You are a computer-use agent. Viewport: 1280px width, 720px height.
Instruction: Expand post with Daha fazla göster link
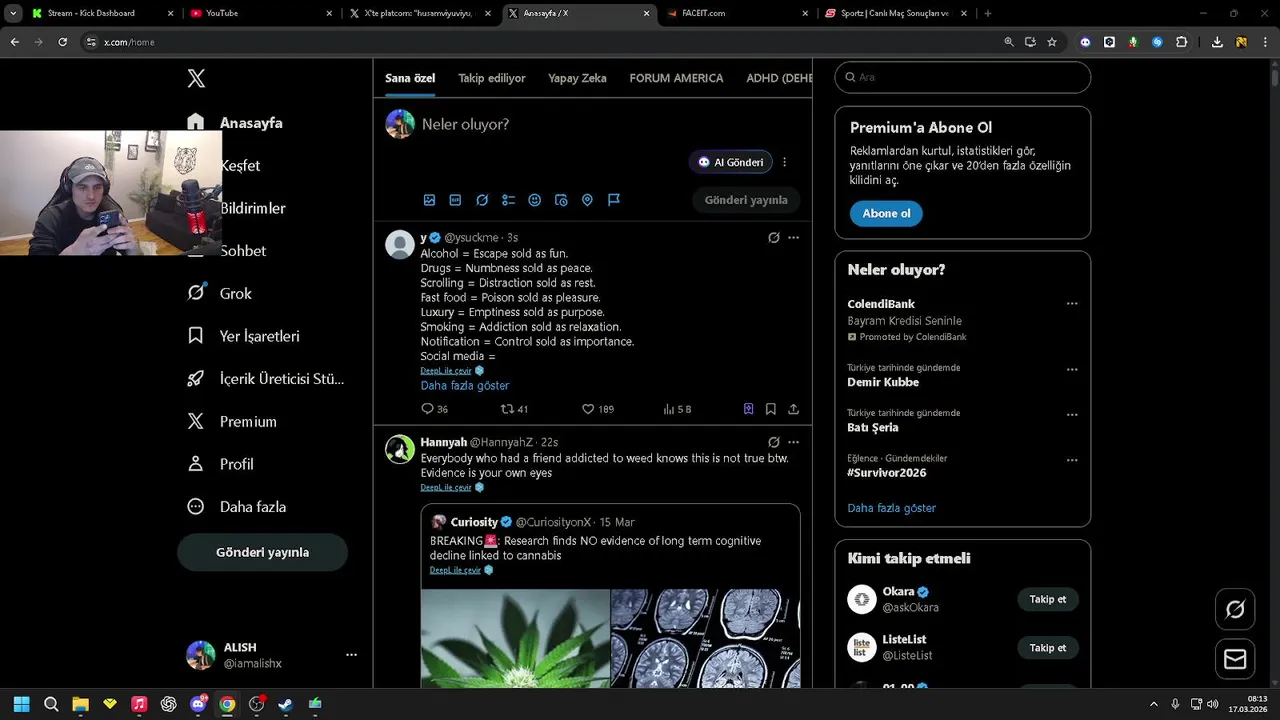point(465,385)
